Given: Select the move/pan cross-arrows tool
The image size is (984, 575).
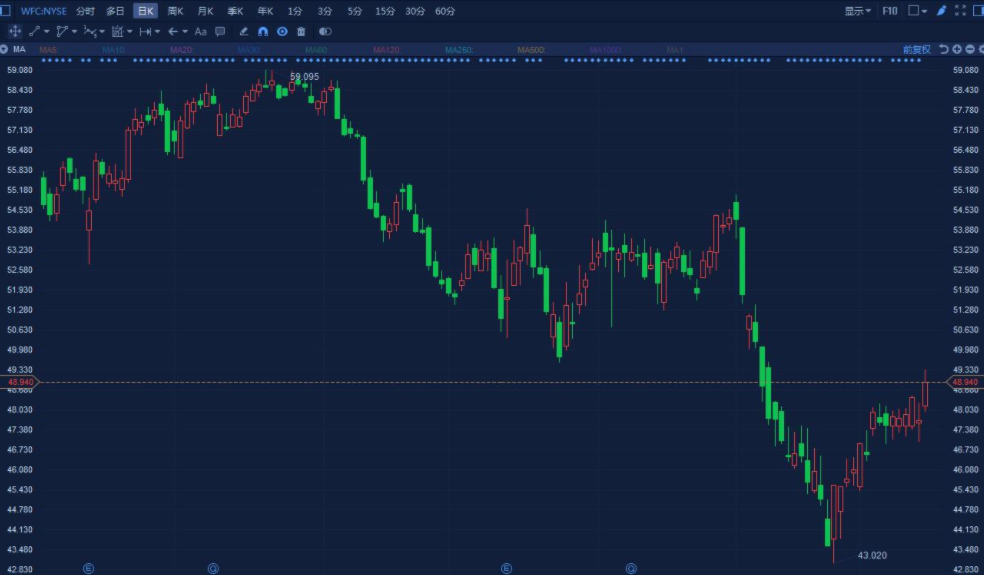Looking at the screenshot, I should point(15,31).
